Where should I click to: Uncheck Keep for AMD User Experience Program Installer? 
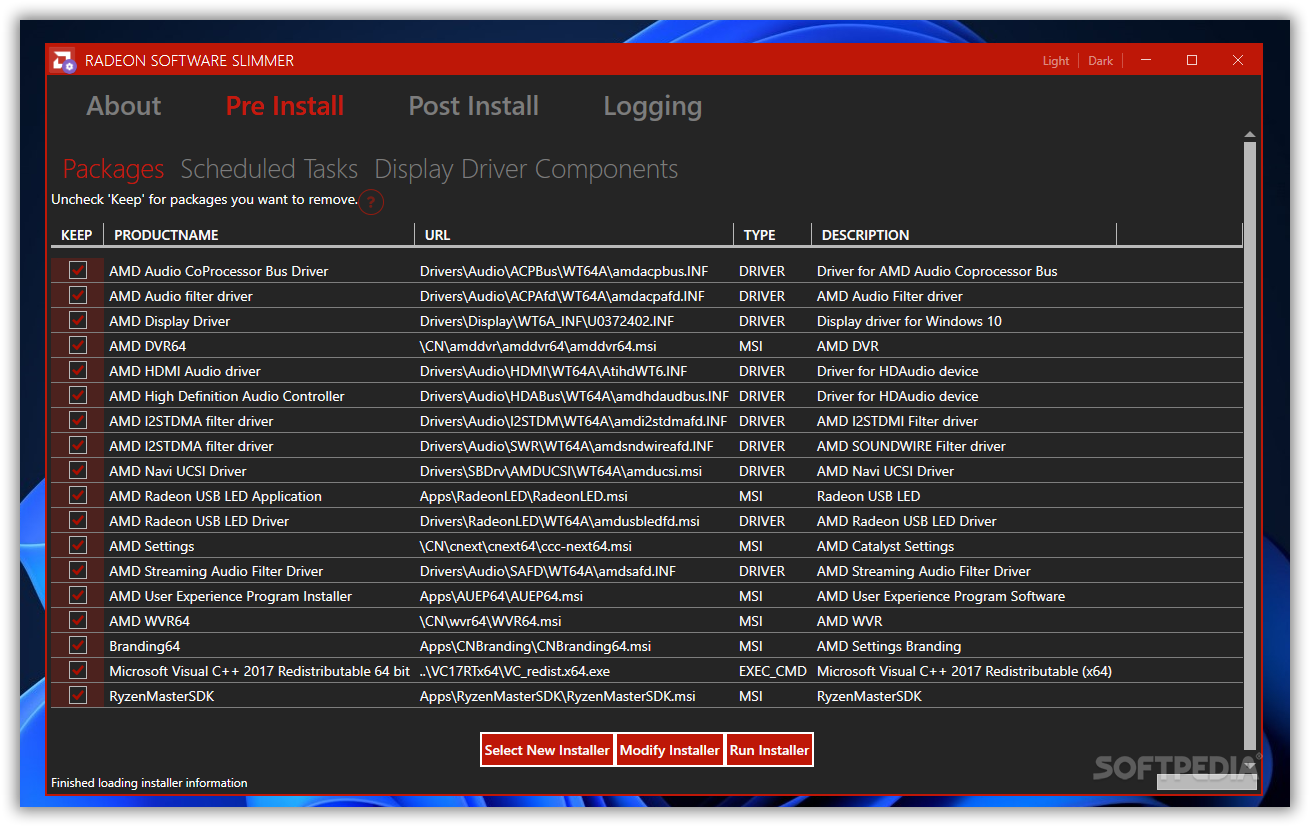(77, 596)
